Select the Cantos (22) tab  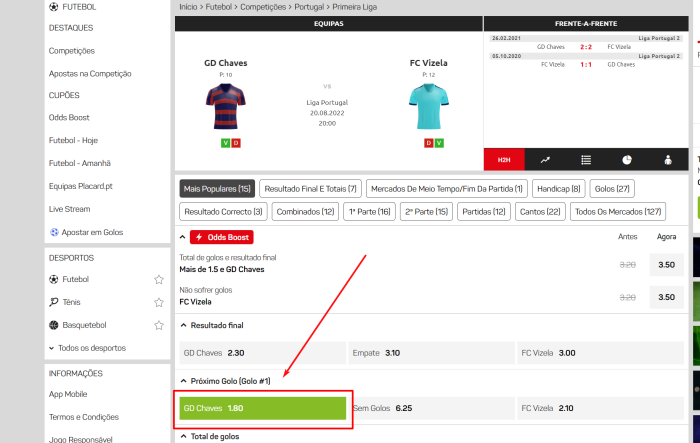point(540,212)
